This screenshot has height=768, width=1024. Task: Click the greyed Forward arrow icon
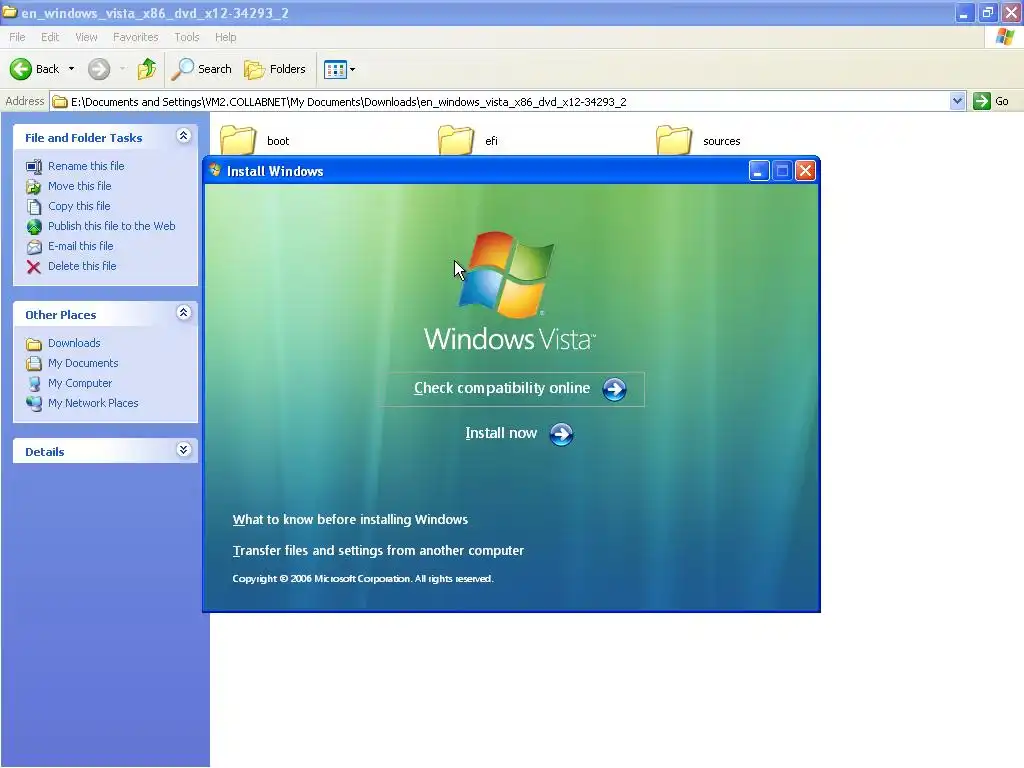pos(99,69)
